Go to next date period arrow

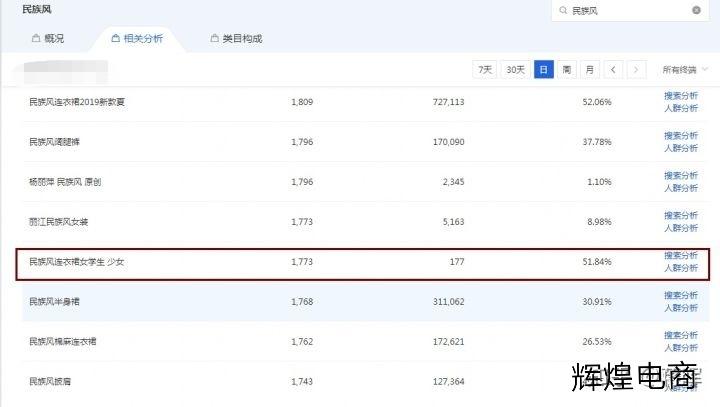click(636, 70)
